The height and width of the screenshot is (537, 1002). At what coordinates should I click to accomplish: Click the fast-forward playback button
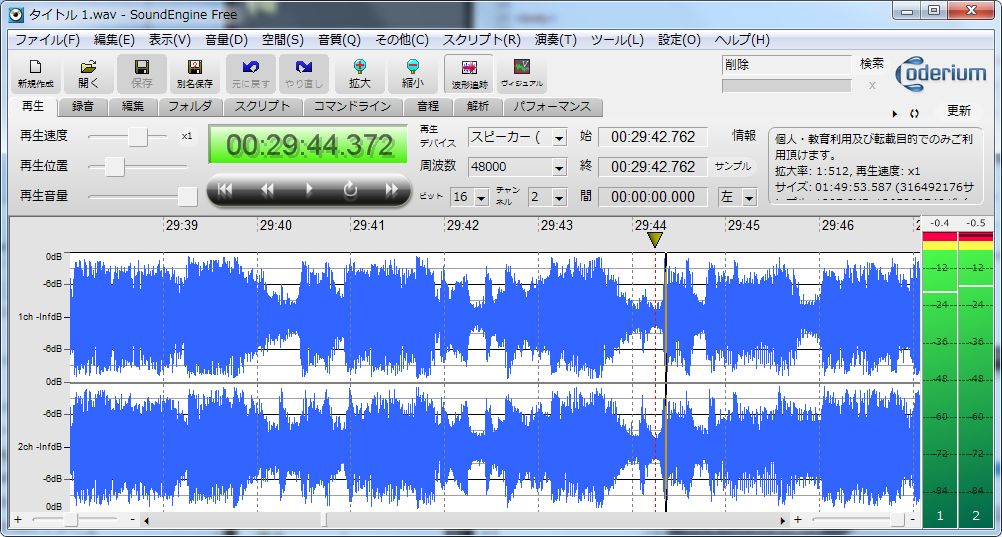(392, 189)
